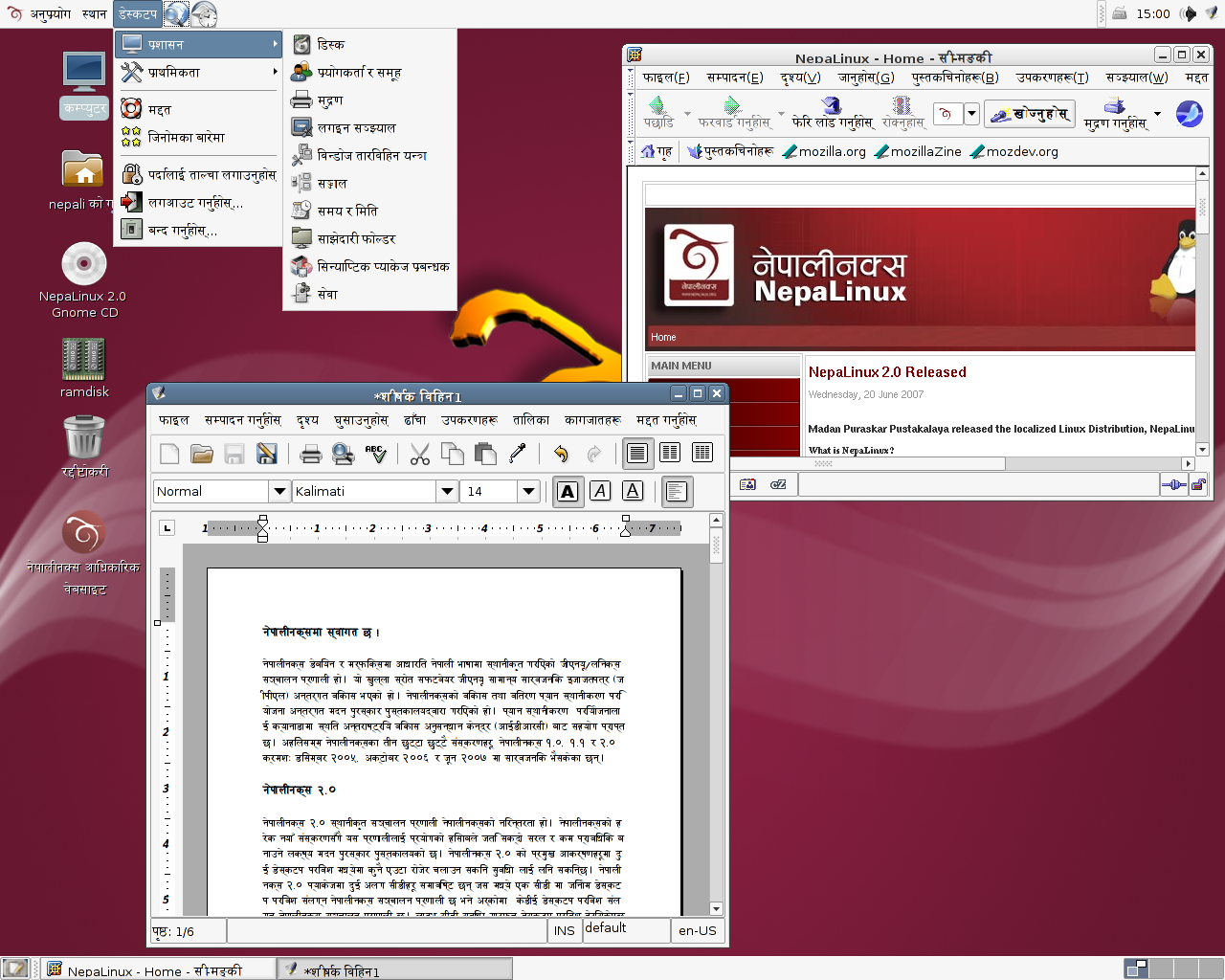This screenshot has height=980, width=1225.
Task: Toggle two column layout button
Action: pos(670,453)
